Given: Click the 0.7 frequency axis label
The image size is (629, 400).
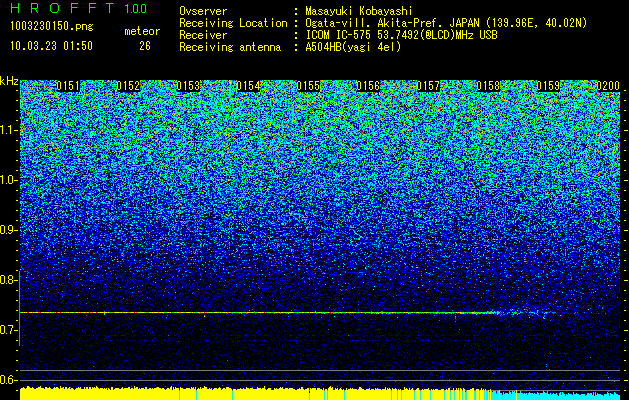Looking at the screenshot, I should [x=8, y=330].
